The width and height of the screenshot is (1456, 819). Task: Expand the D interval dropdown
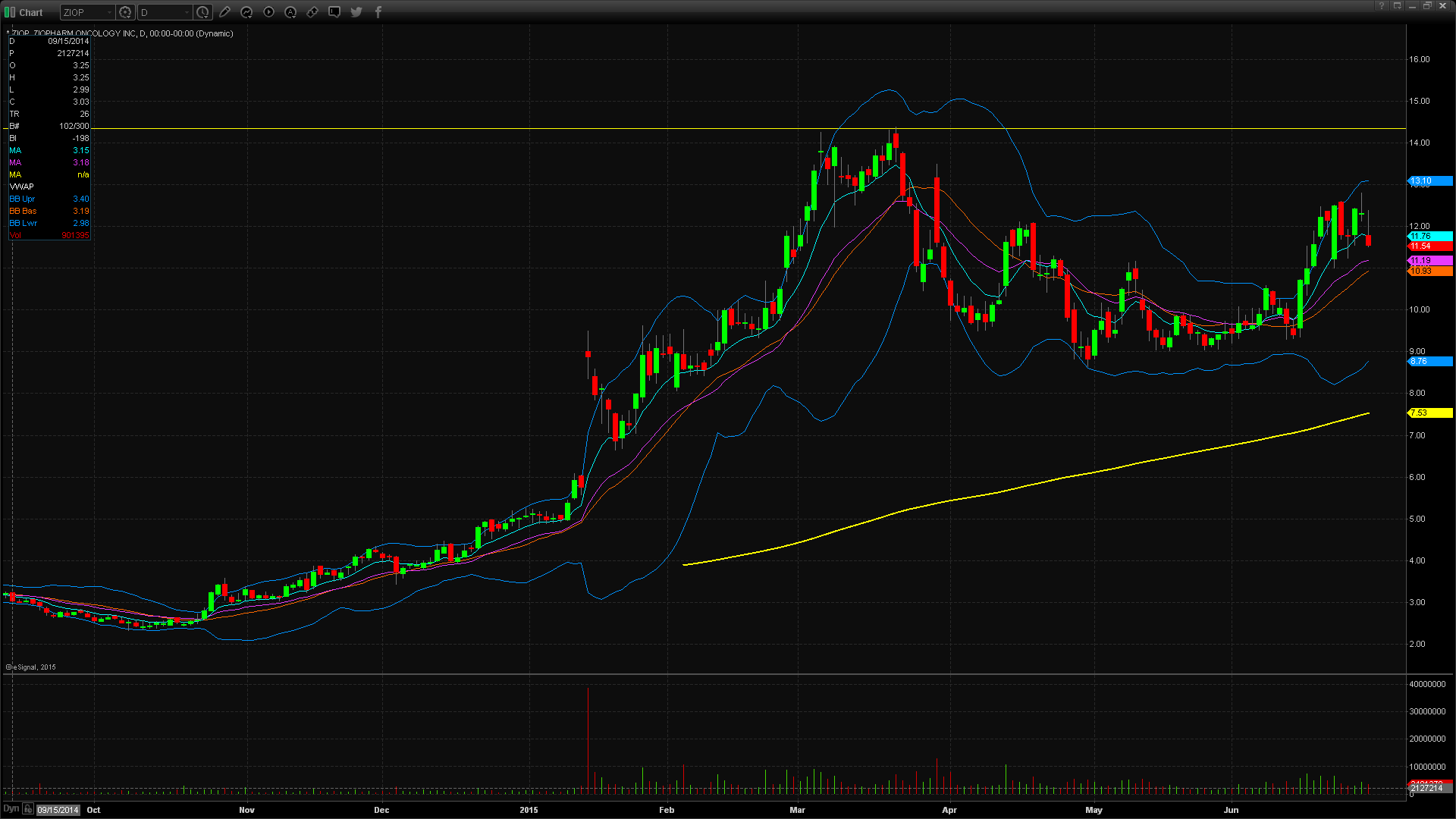click(x=187, y=12)
